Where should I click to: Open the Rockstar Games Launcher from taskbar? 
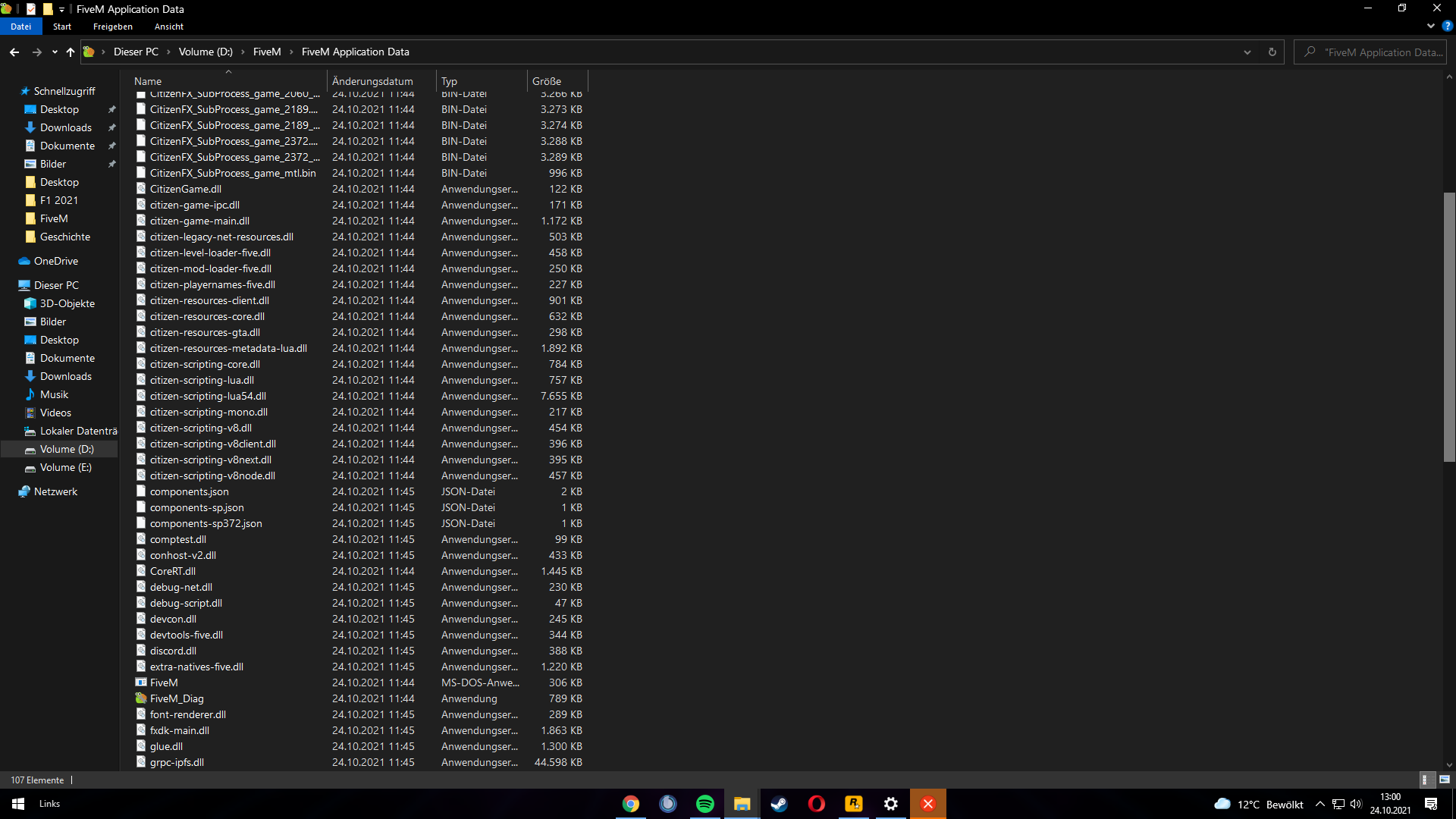(853, 803)
